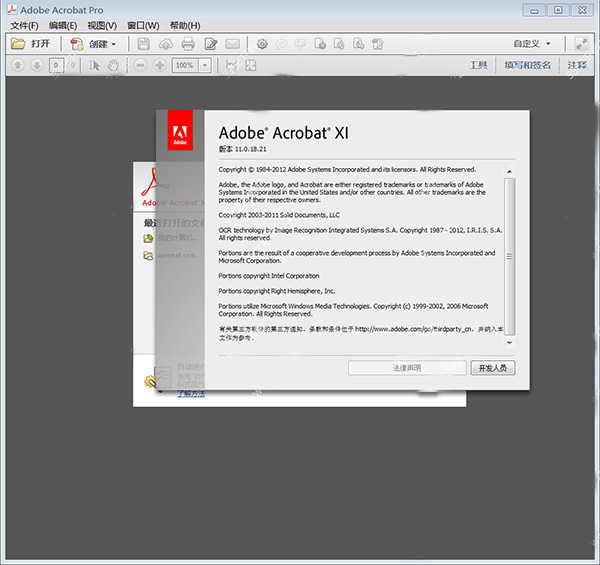Image resolution: width=600 pixels, height=565 pixels.
Task: Click 'Copyright 2003-2011 Solid Documents, LLC' text
Action: click(x=279, y=215)
